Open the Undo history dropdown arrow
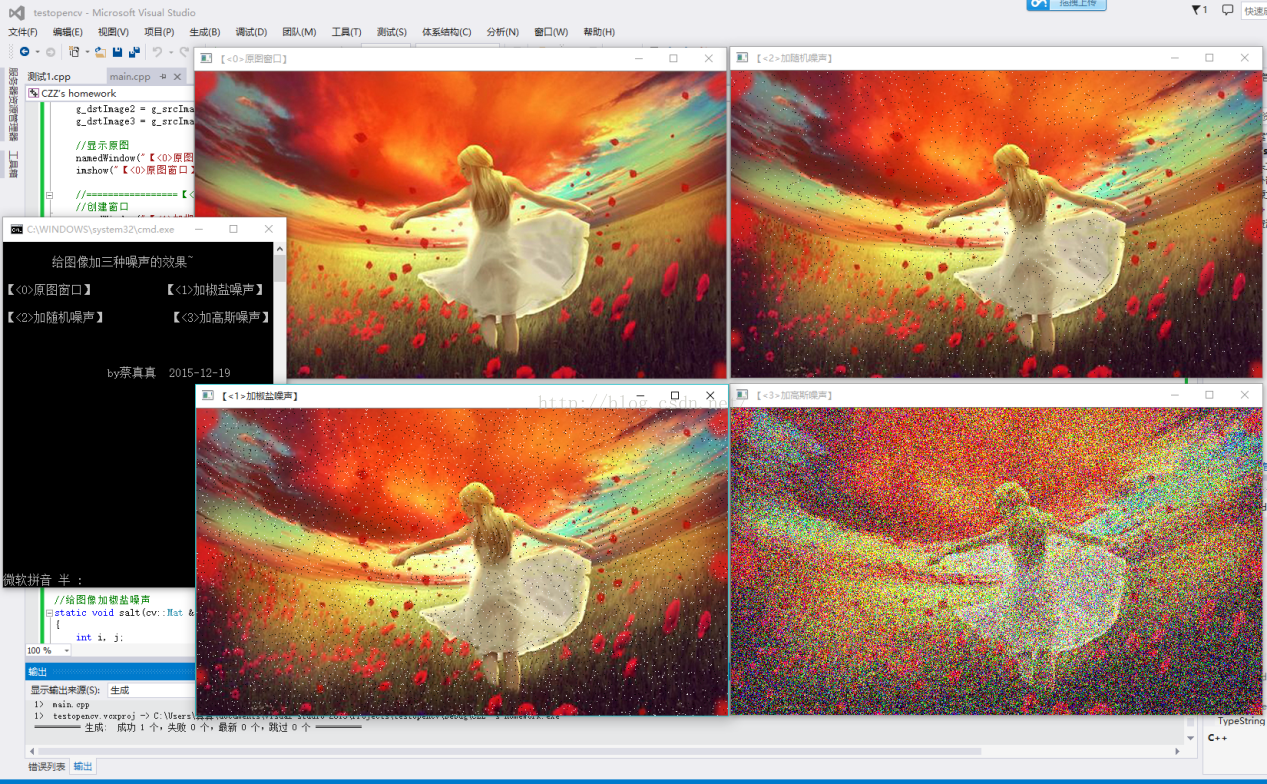The height and width of the screenshot is (784, 1267). point(170,51)
